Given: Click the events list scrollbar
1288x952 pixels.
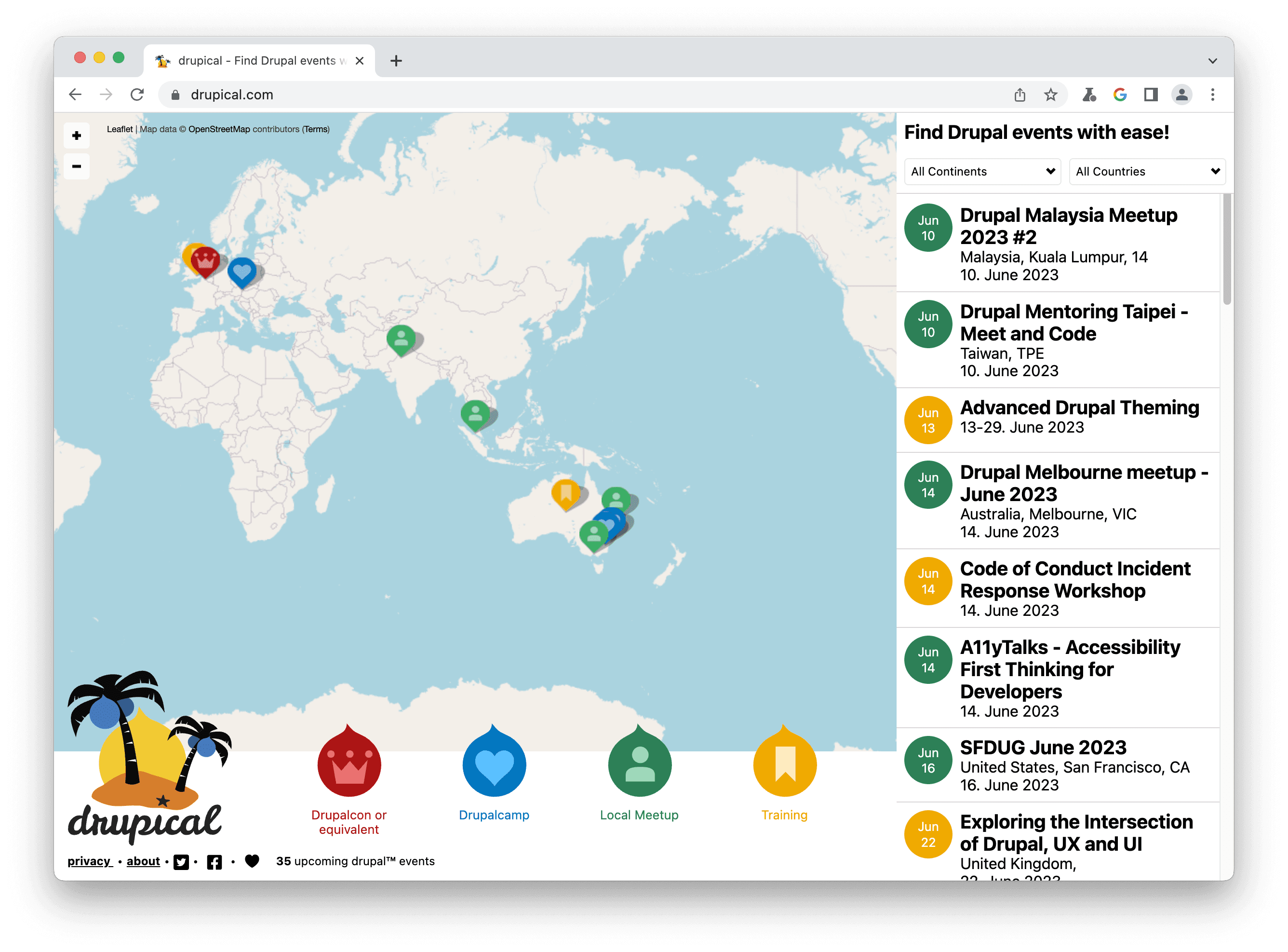Looking at the screenshot, I should 1227,249.
